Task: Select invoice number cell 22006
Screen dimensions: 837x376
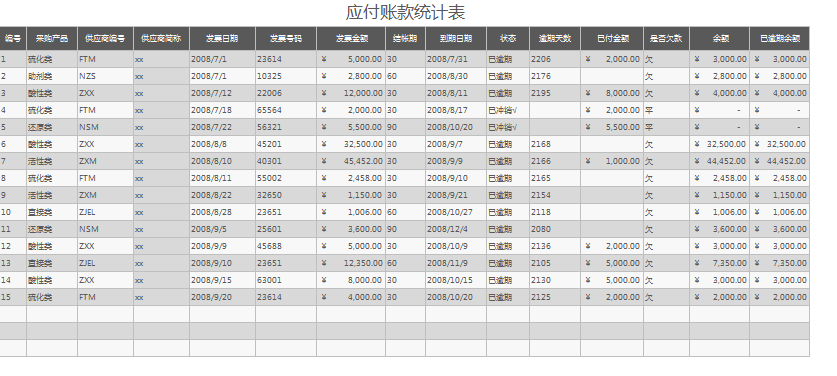Action: click(286, 93)
